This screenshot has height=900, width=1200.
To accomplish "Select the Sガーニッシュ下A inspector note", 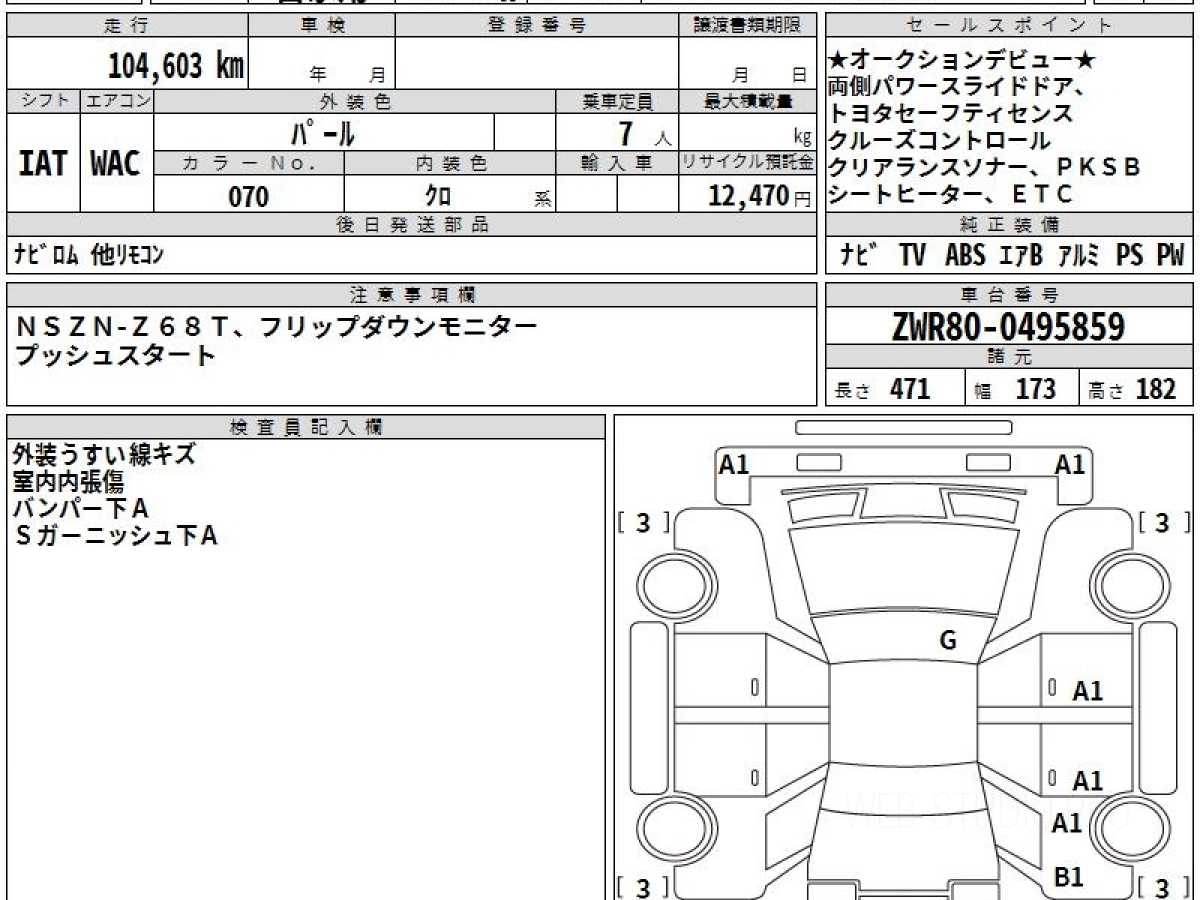I will pyautogui.click(x=116, y=536).
